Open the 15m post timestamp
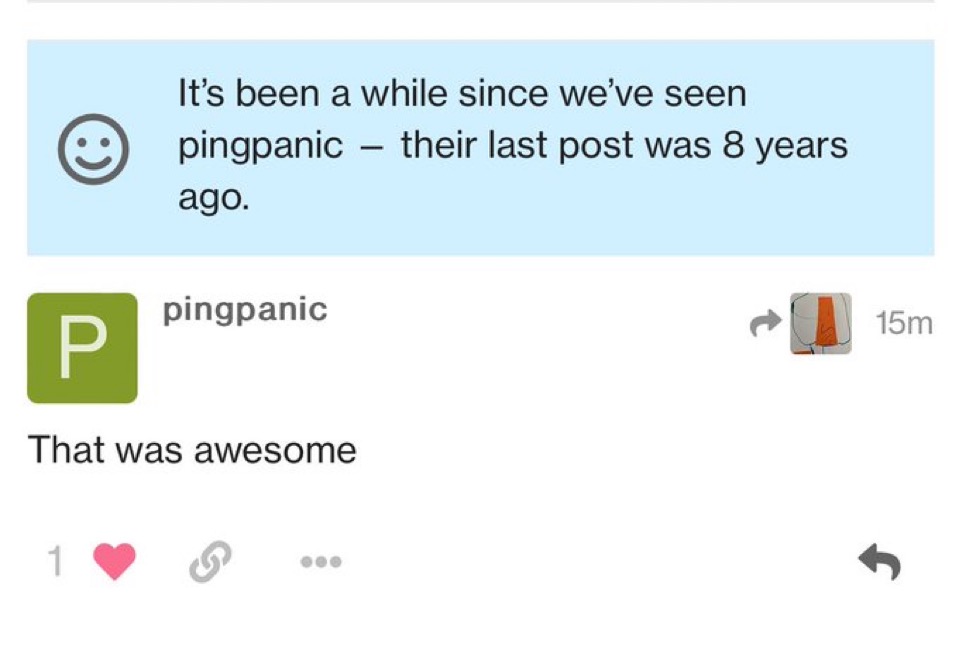The height and width of the screenshot is (667, 959). tap(904, 323)
